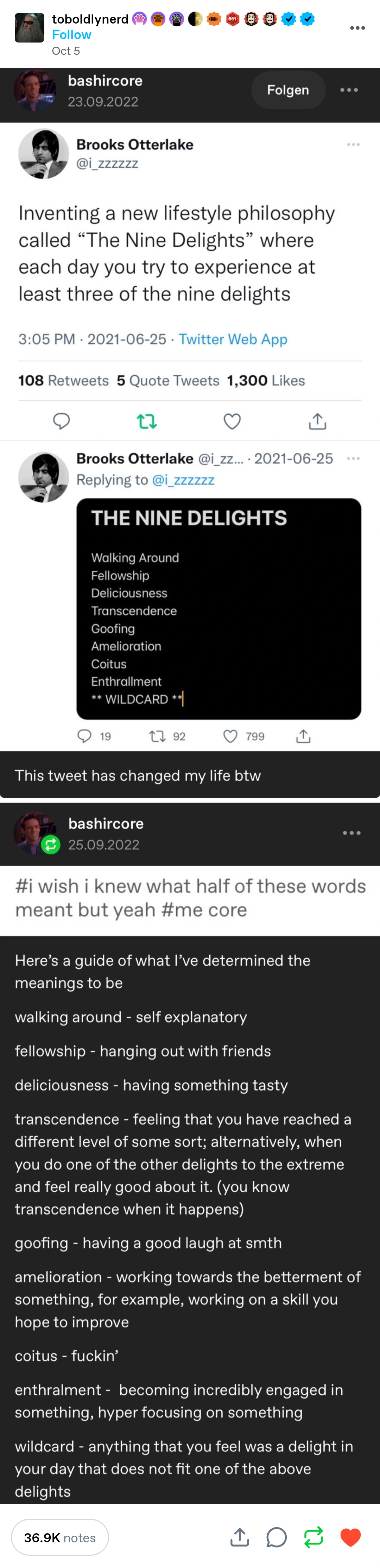Click the share icon beside 1,300 Likes tweet's heart
380x1568 pixels.
click(317, 421)
